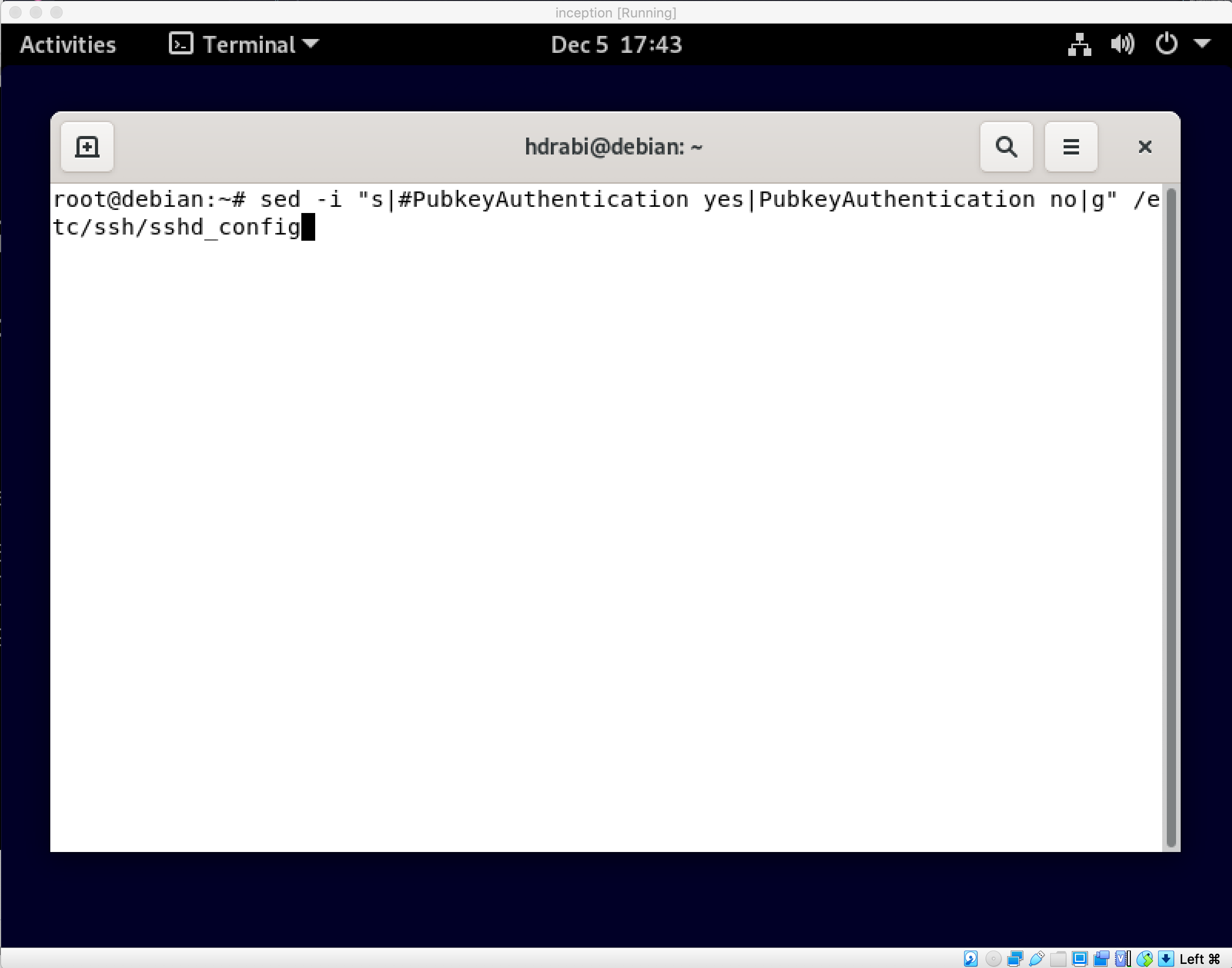Click the terminal search icon
Screen dimensions: 1232x968
point(1006,147)
